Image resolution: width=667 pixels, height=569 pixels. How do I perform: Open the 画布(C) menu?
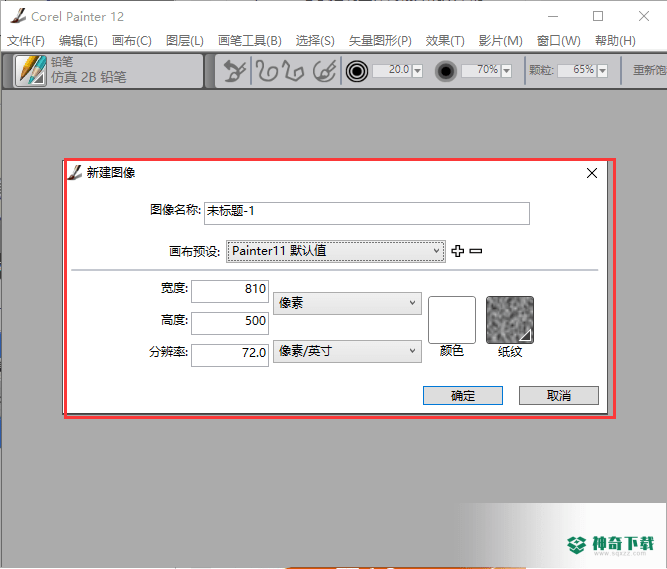point(131,41)
